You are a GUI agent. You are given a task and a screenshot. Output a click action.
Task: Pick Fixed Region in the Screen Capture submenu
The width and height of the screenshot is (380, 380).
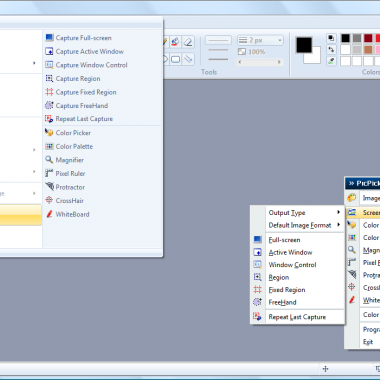tap(297, 290)
